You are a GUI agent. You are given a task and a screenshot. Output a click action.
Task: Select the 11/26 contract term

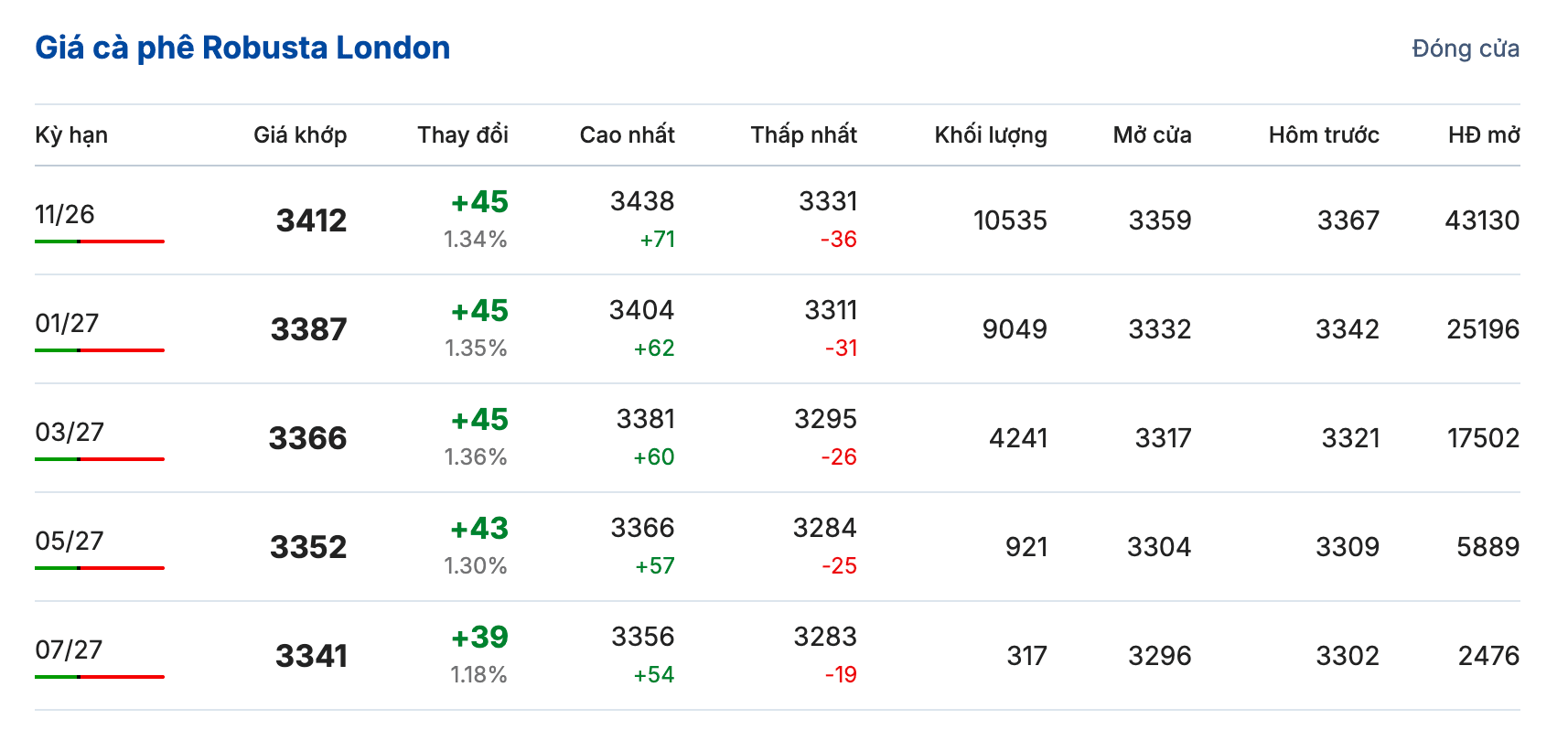(x=65, y=214)
